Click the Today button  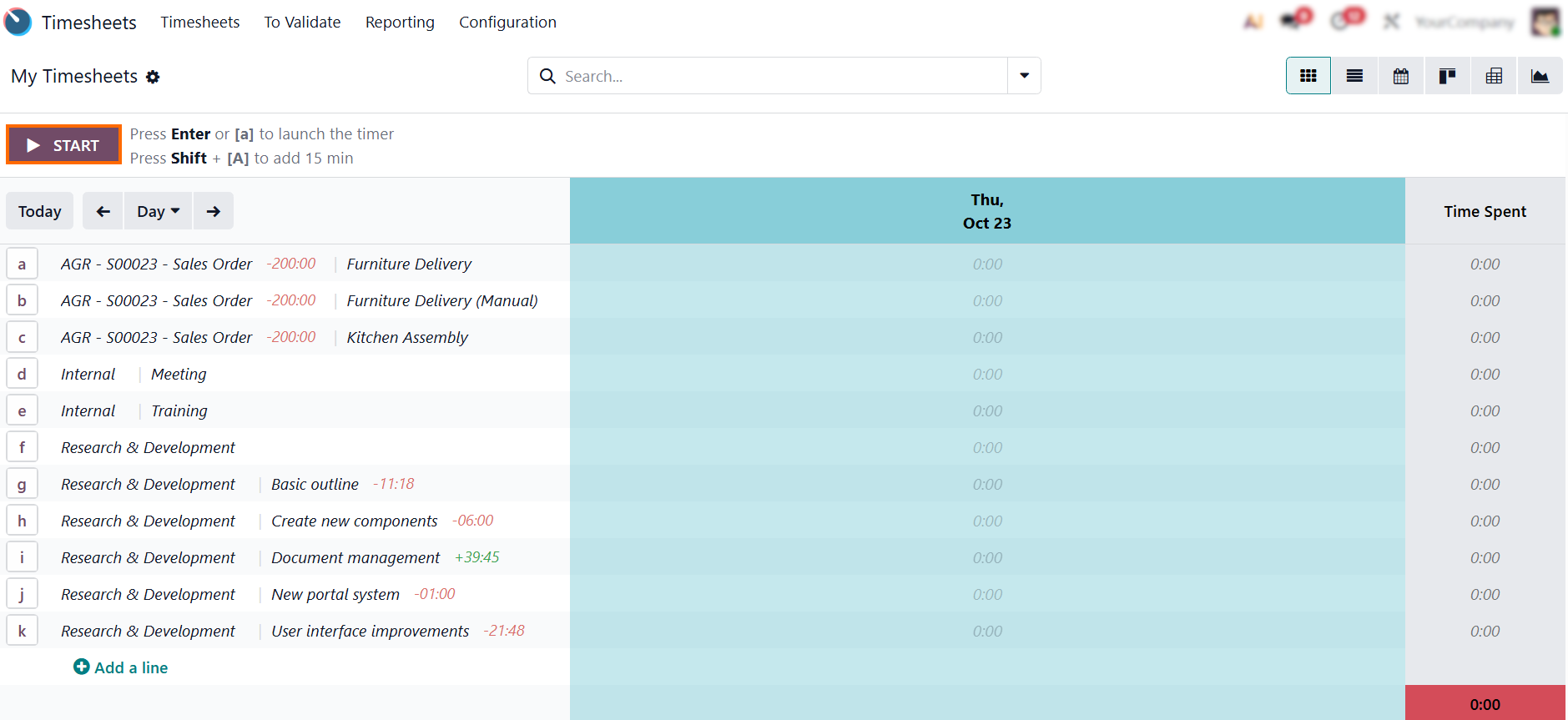click(40, 211)
